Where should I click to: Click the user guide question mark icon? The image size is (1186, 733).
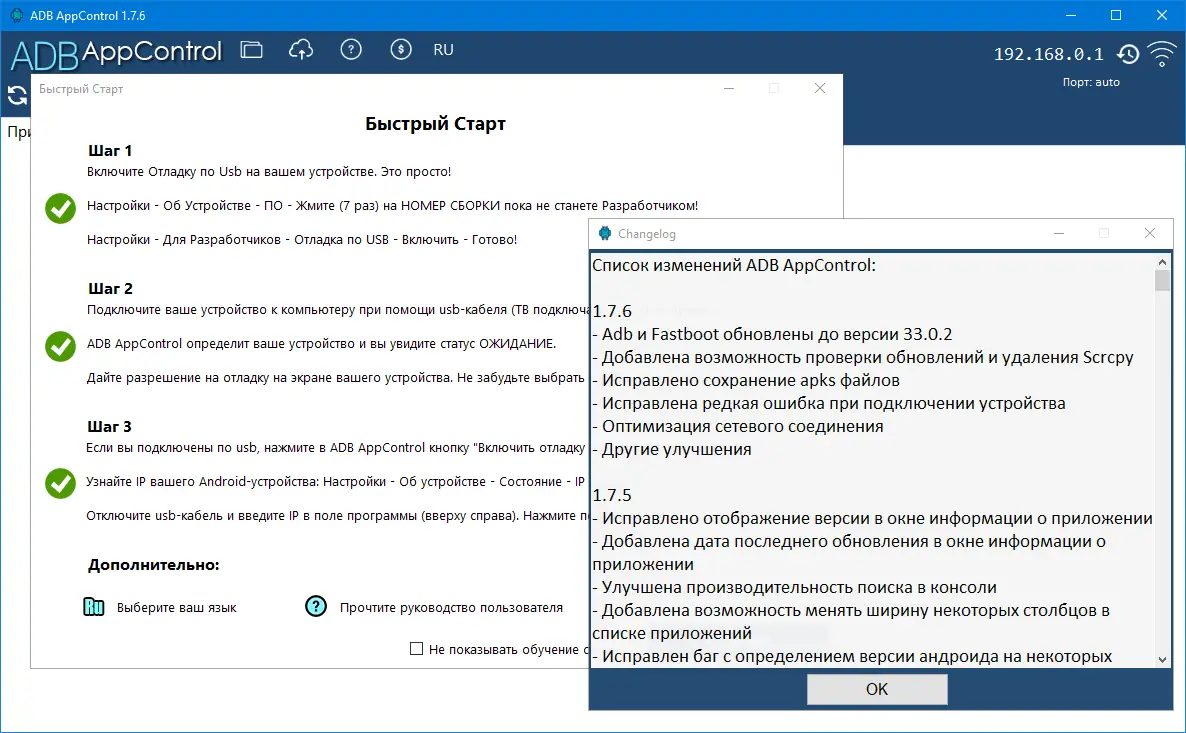pyautogui.click(x=316, y=607)
